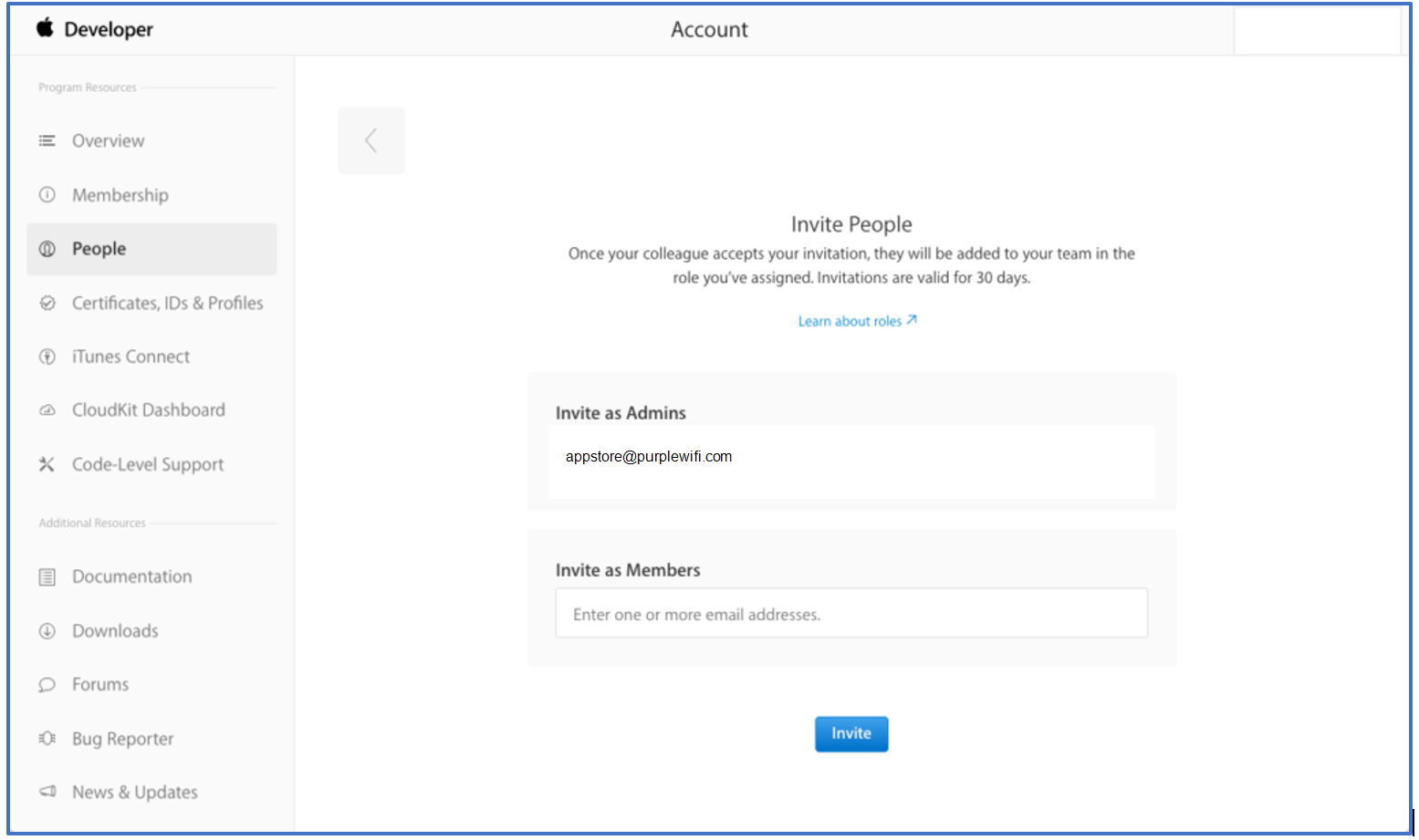Select the Downloads arrow icon
Screen dimensions: 1419x840
(x=47, y=630)
